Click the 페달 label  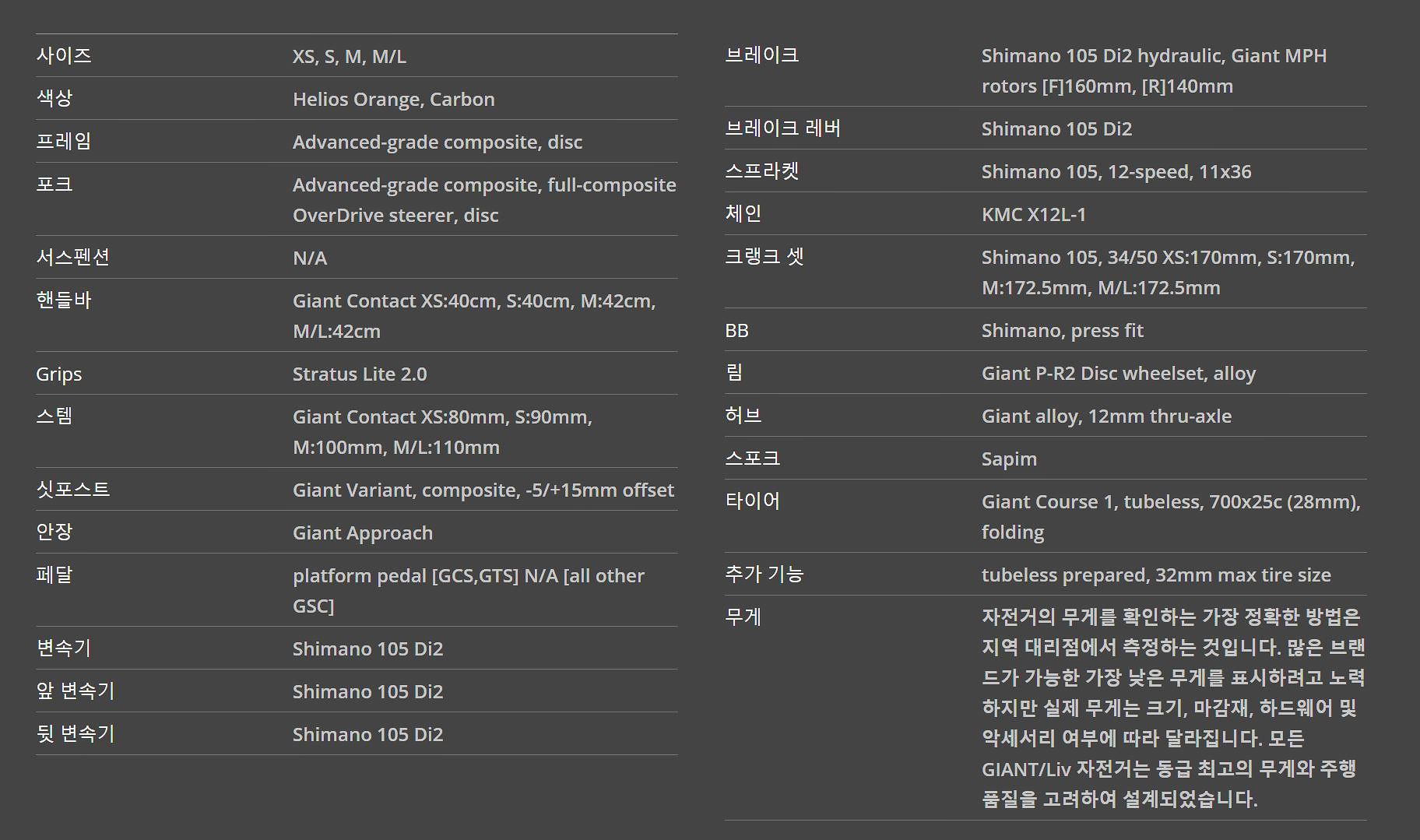point(54,575)
